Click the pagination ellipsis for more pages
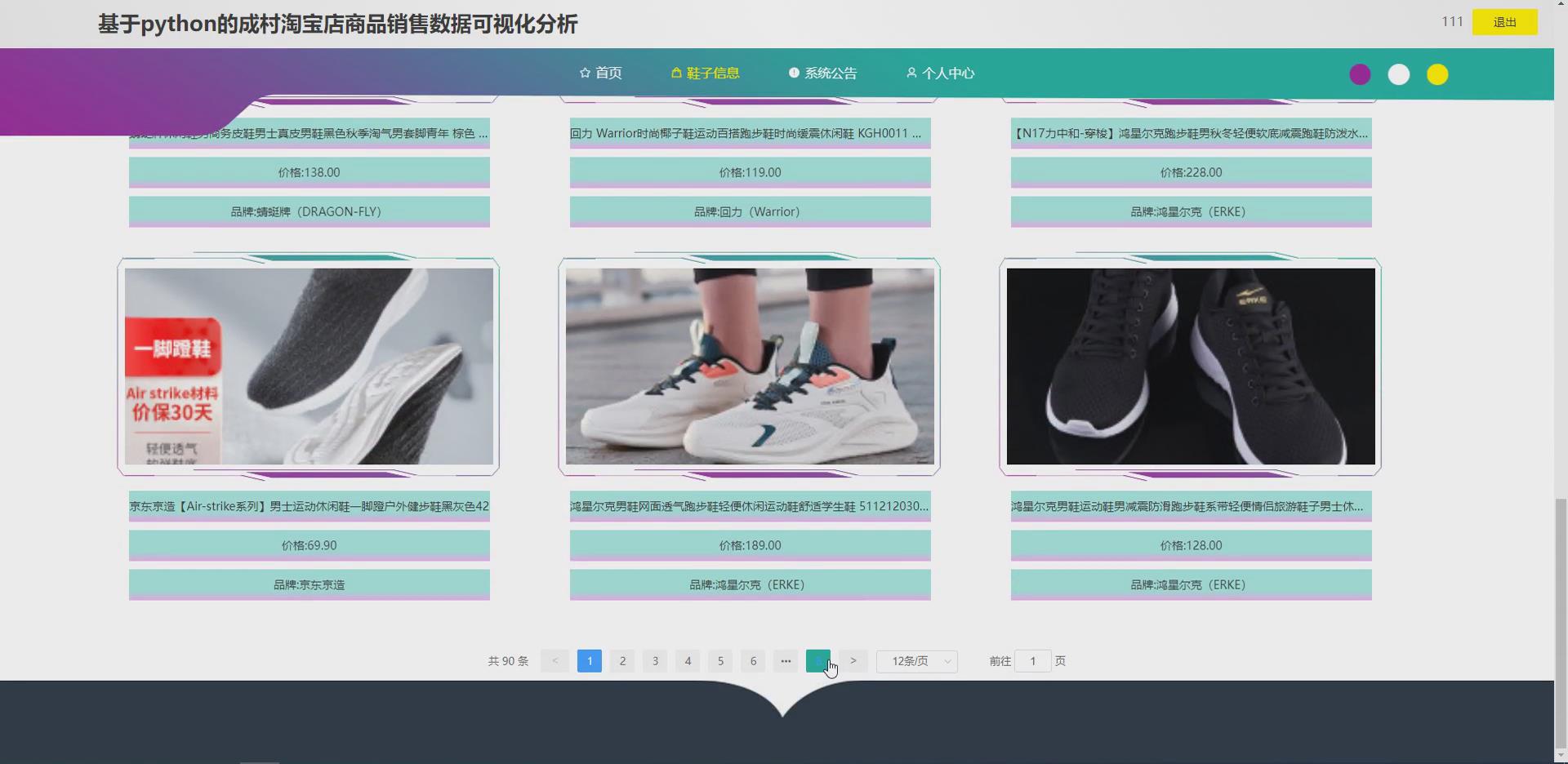1568x764 pixels. [786, 661]
